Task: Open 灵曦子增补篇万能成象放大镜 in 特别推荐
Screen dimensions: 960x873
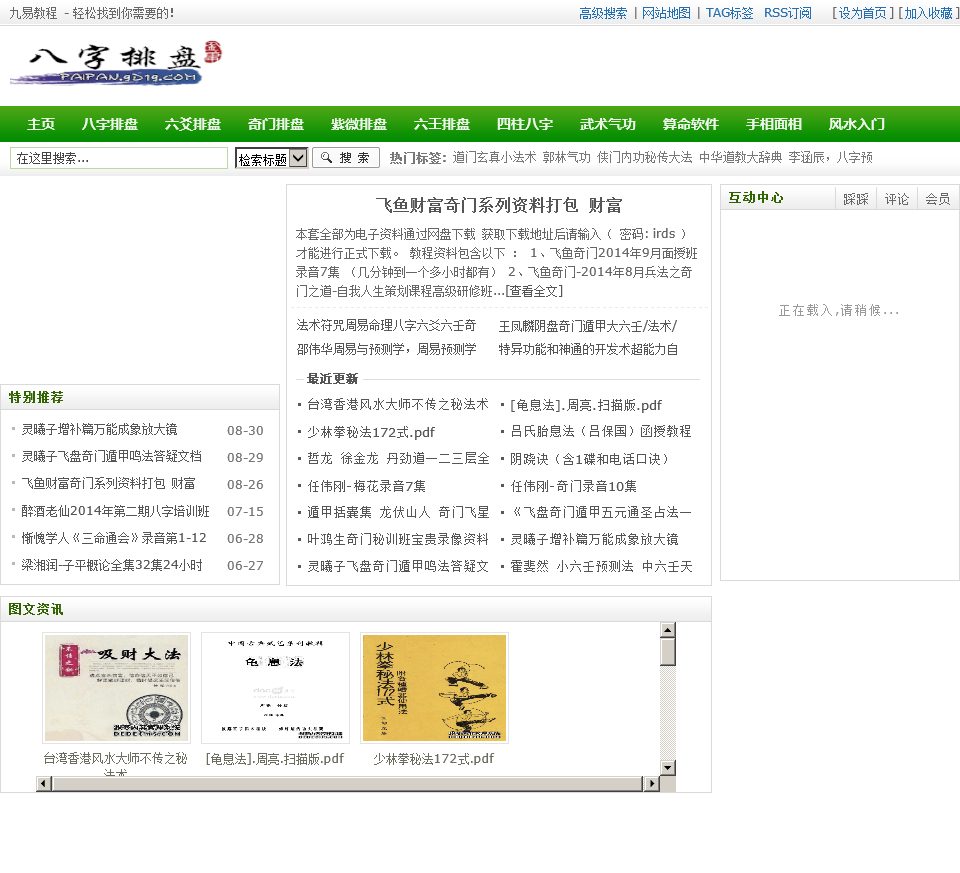Action: click(99, 430)
